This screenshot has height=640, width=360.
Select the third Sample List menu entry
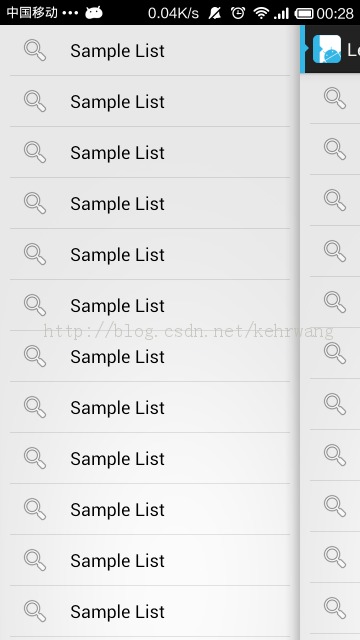(x=150, y=152)
